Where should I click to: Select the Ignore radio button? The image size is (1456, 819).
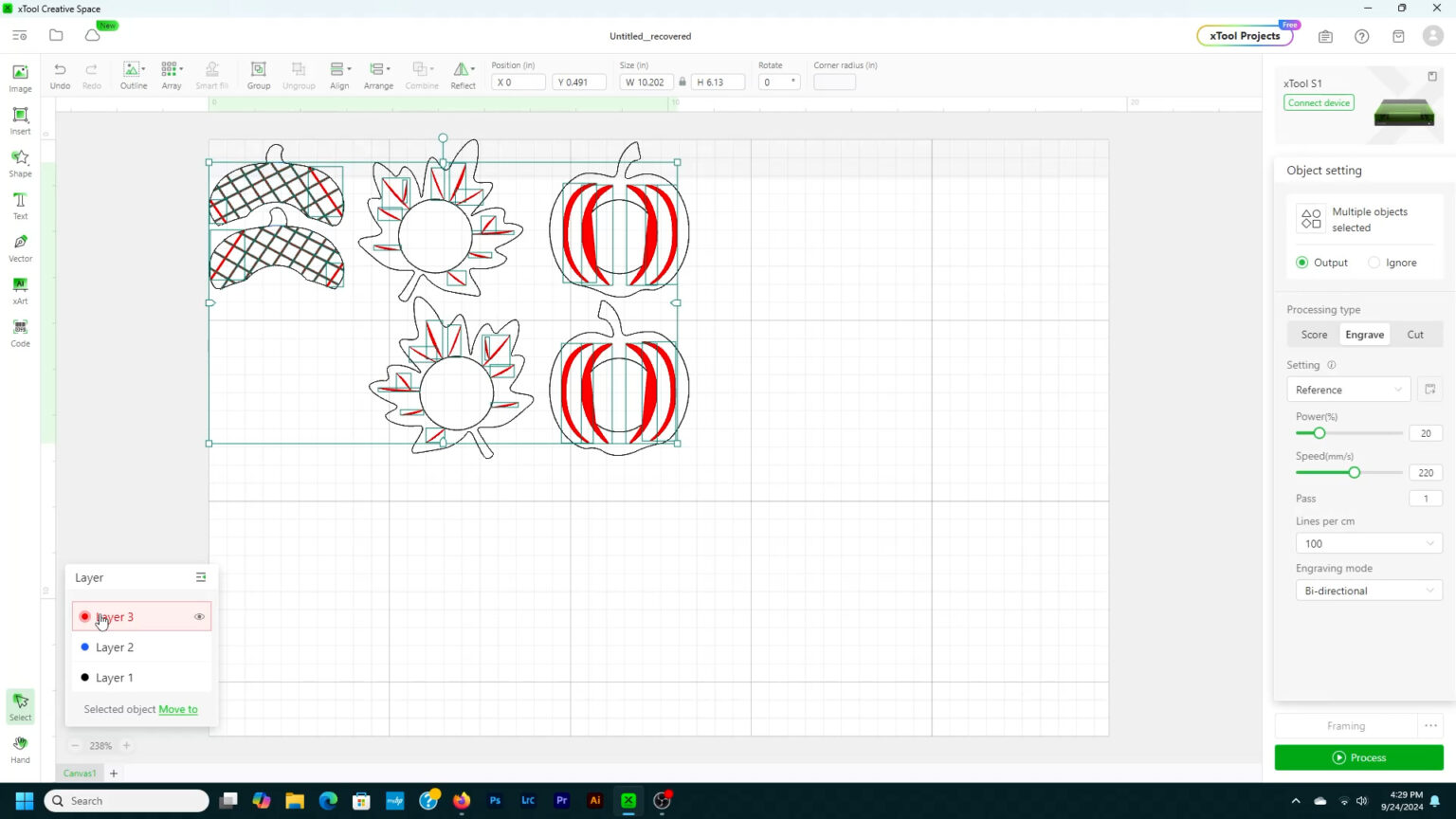coord(1374,263)
